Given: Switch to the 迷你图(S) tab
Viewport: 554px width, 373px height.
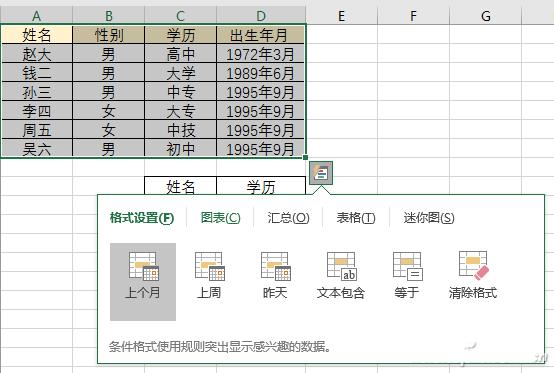Looking at the screenshot, I should click(429, 218).
